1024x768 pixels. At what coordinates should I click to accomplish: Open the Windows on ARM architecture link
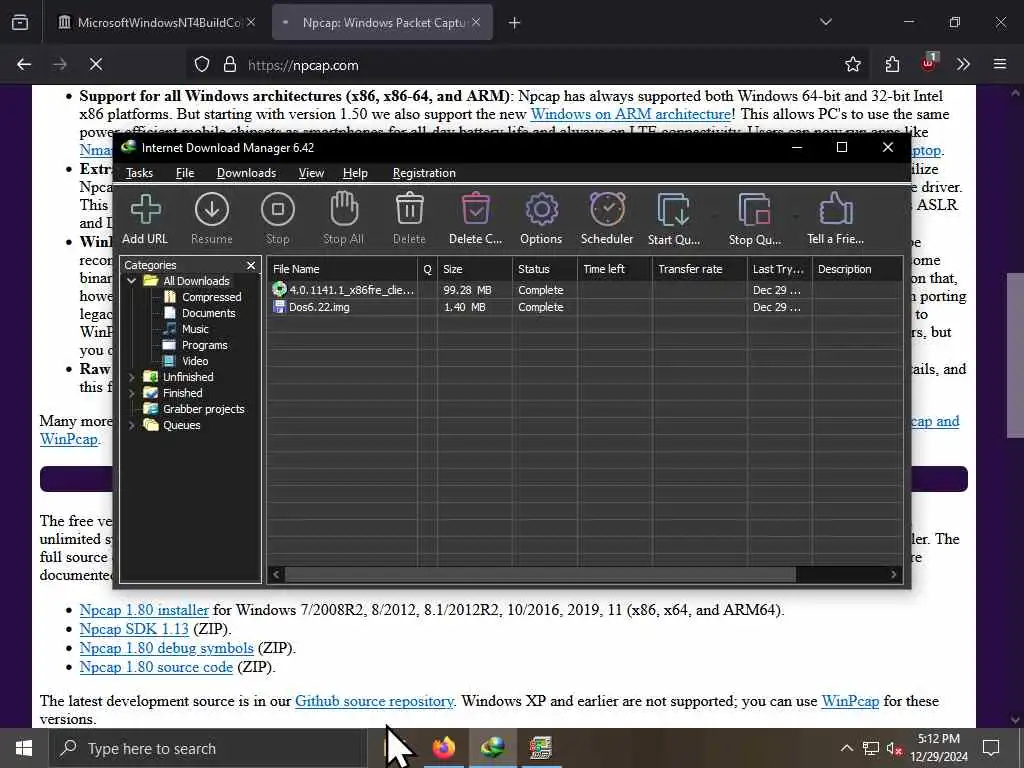(631, 114)
